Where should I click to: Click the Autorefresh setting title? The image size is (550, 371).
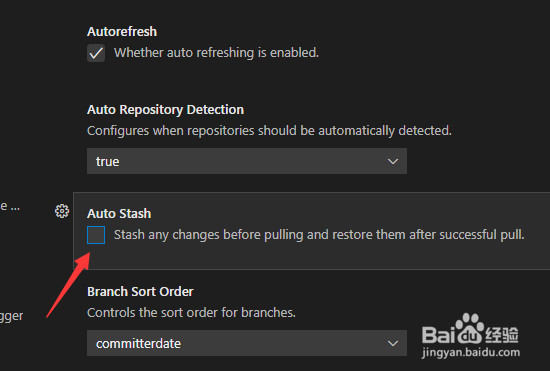point(122,32)
